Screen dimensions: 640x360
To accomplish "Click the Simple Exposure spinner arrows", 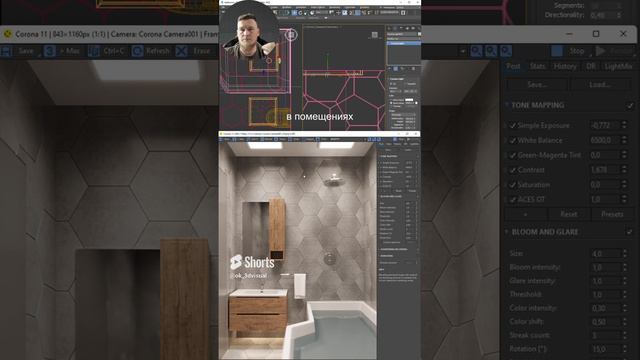I will (x=624, y=126).
